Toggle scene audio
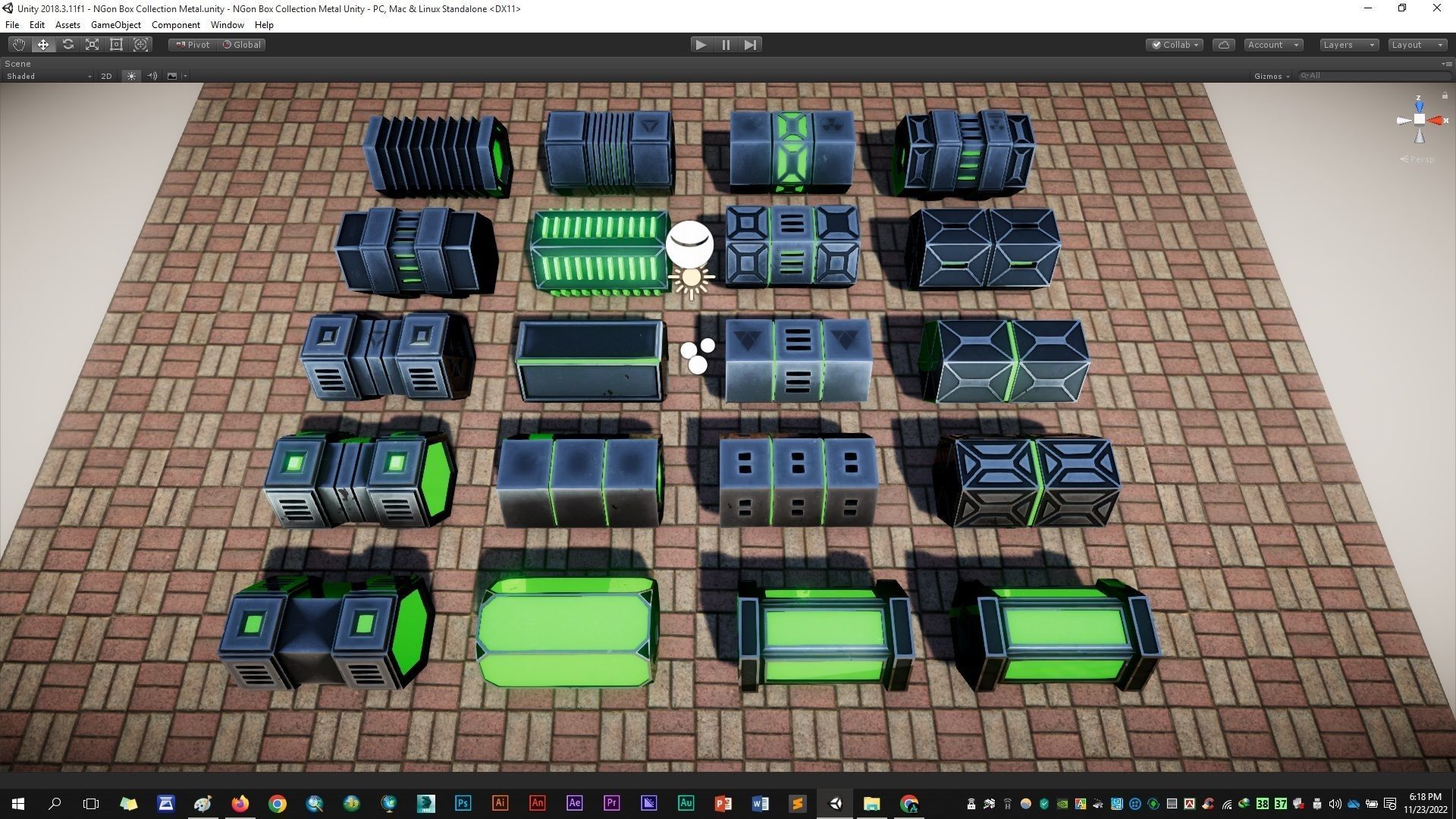This screenshot has height=819, width=1456. coord(152,76)
